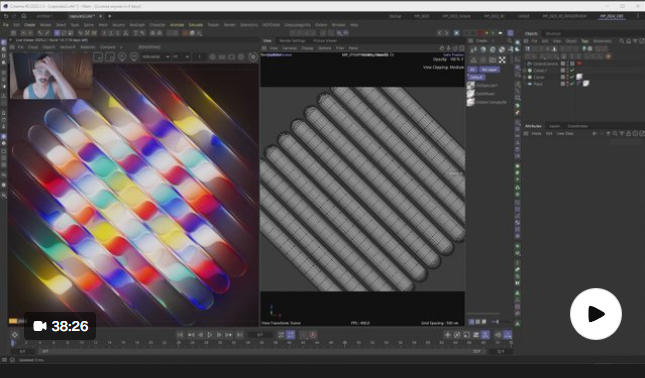
Task: Play the timeline forwards
Action: pos(210,335)
